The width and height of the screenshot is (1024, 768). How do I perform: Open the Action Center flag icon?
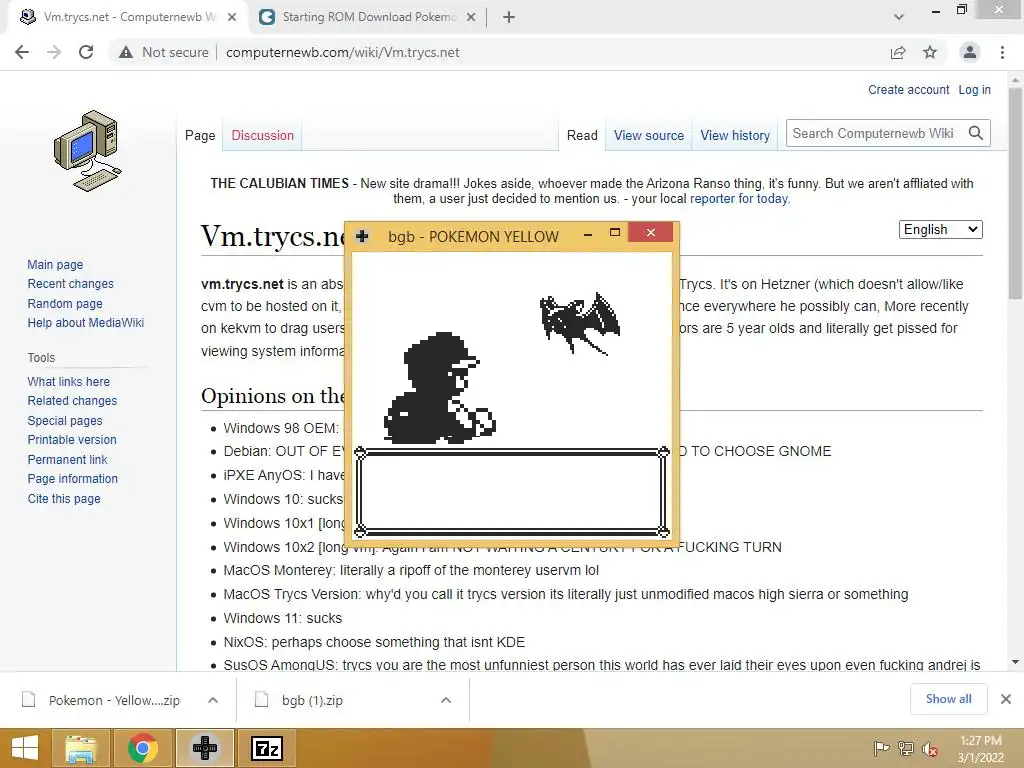point(882,749)
